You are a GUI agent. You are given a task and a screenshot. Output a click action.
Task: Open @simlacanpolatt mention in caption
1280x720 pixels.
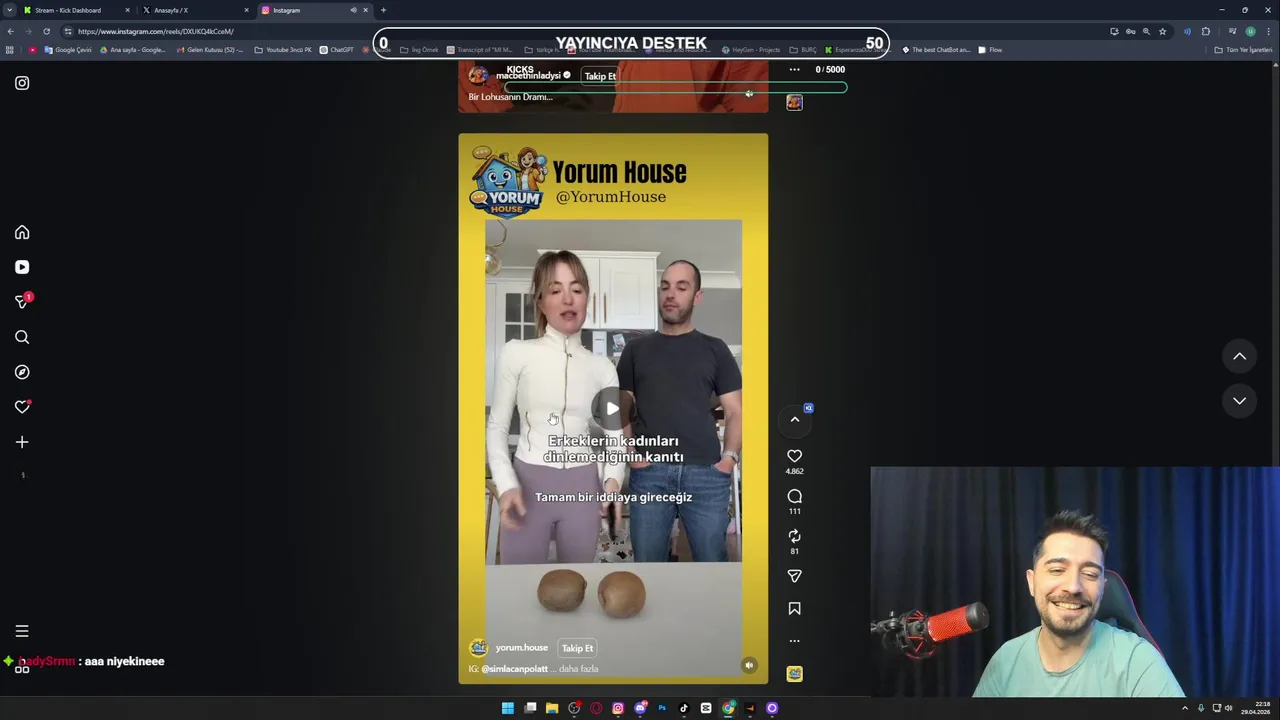(x=514, y=669)
